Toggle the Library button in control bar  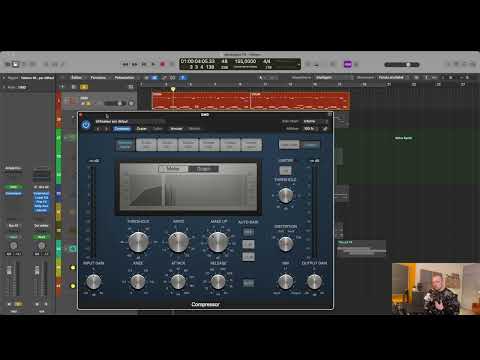(7, 64)
